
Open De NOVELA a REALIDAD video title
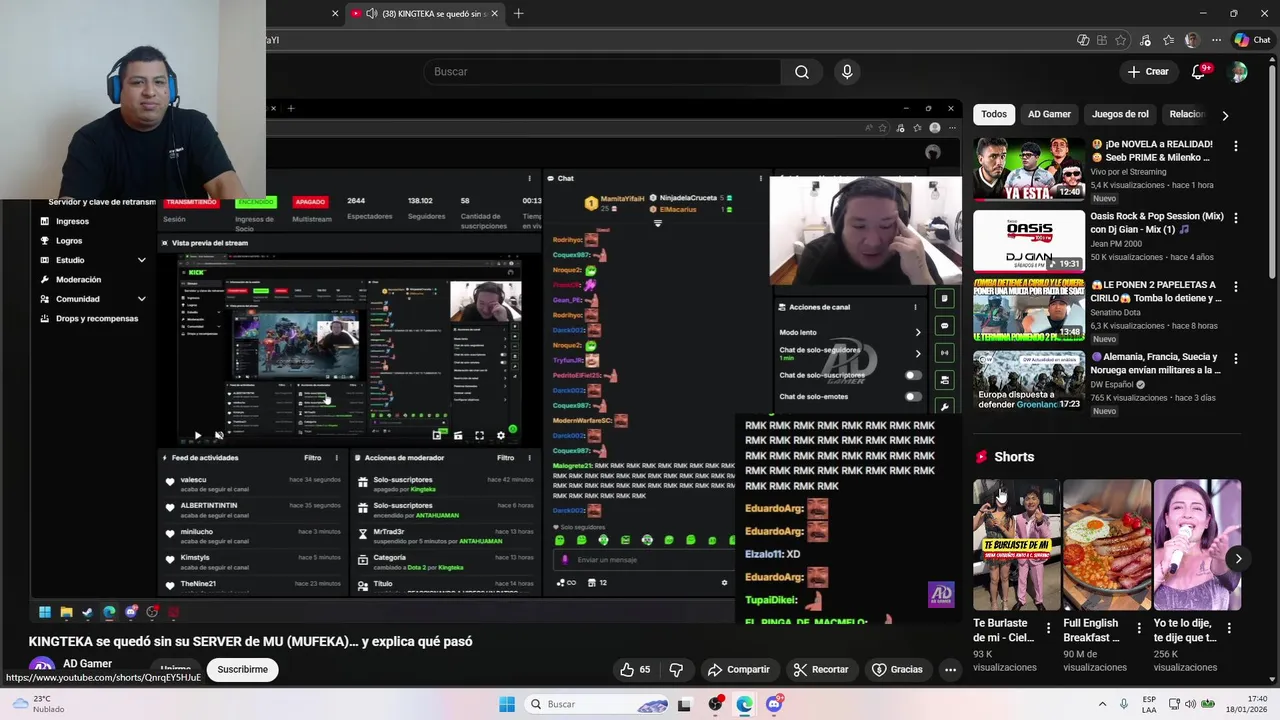(x=1152, y=151)
